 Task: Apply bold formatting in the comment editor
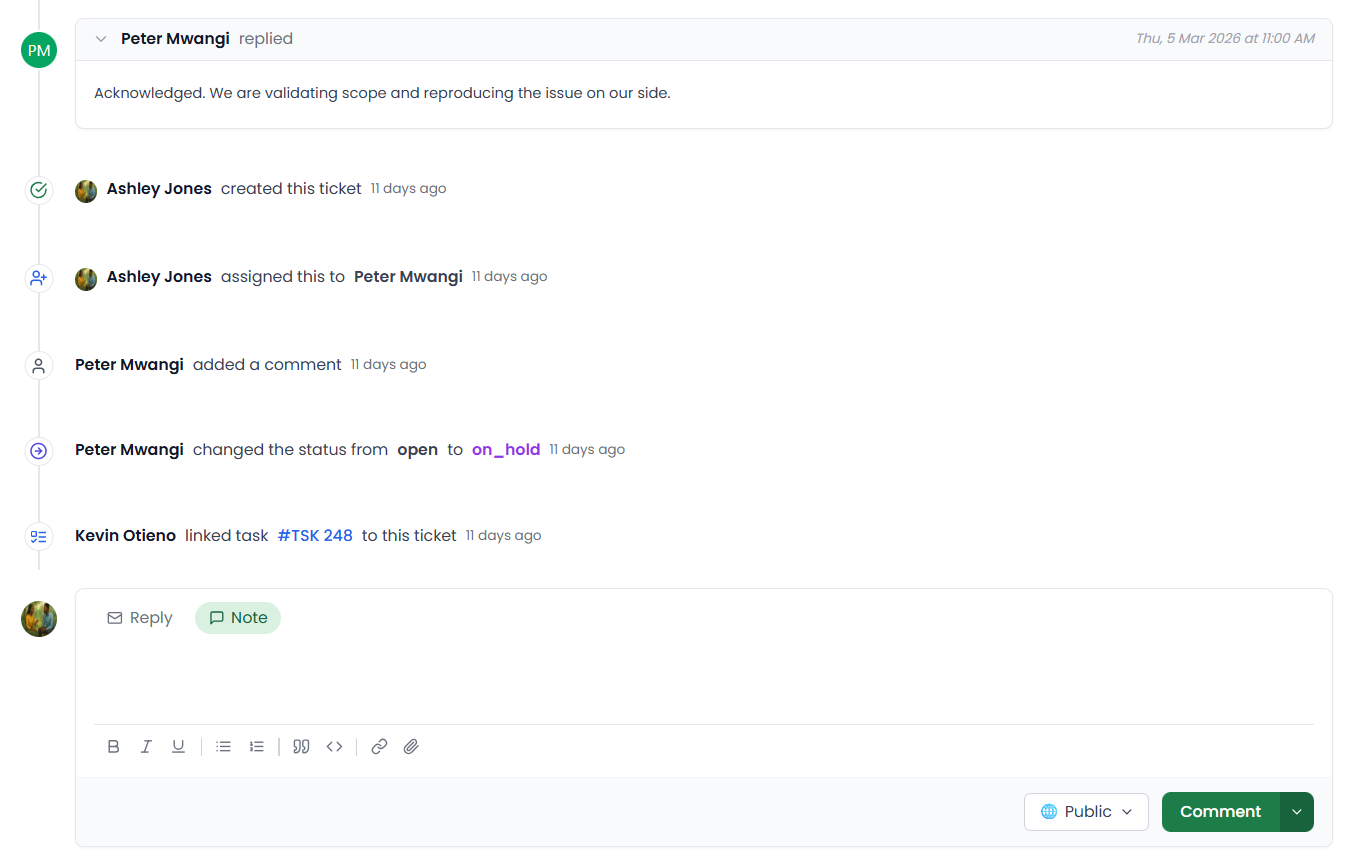[x=113, y=746]
